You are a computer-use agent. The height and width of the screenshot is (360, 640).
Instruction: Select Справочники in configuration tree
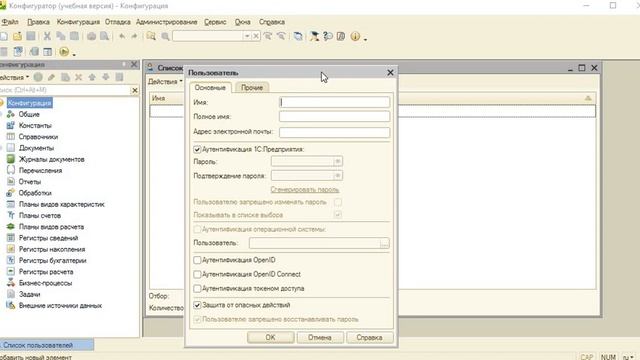point(38,137)
